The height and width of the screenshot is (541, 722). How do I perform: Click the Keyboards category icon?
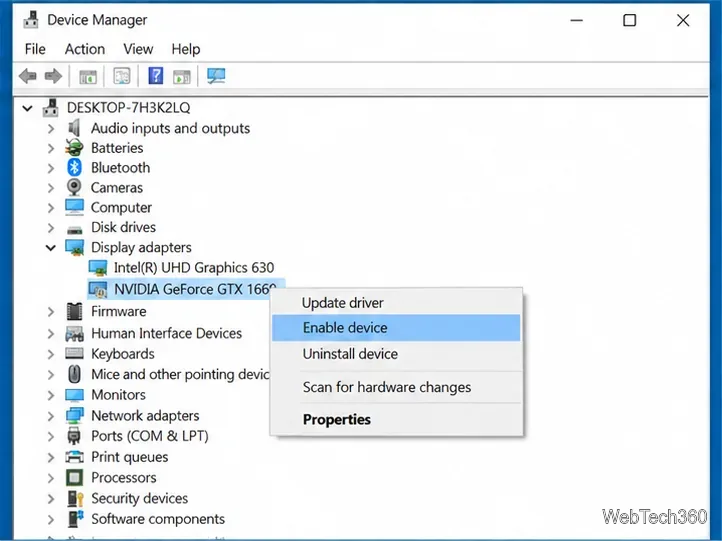point(74,354)
